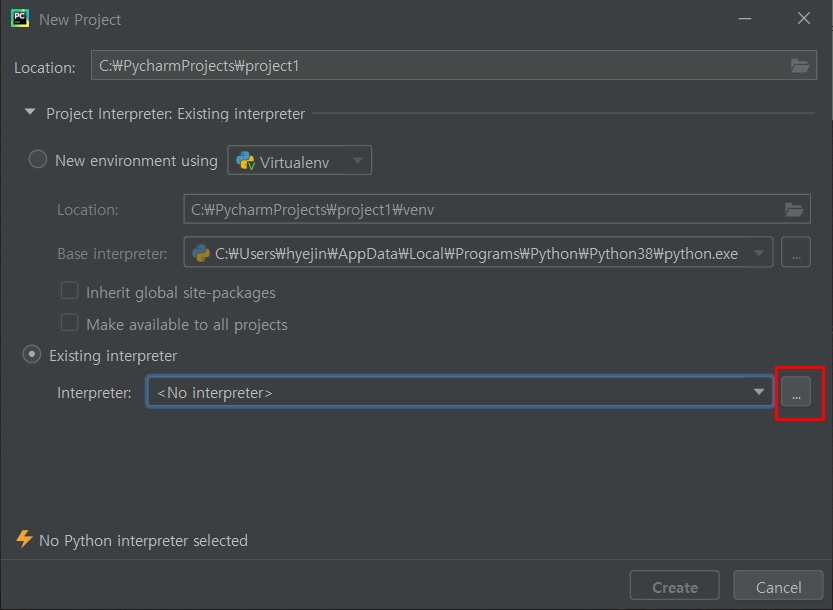Click the Python icon in Base interpreter field
The image size is (833, 610).
(x=201, y=253)
